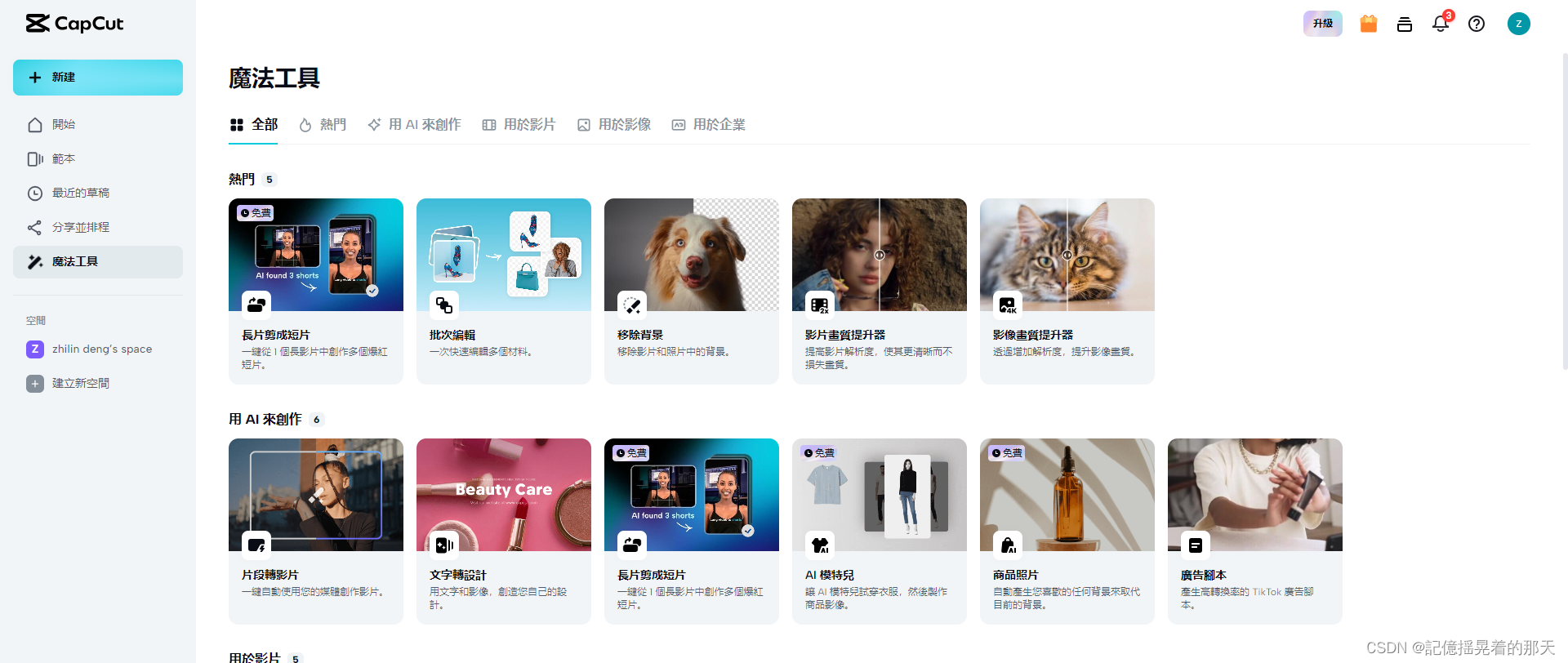Open the 廣告腳本 thumbnail
The width and height of the screenshot is (1568, 663).
pos(1255,495)
